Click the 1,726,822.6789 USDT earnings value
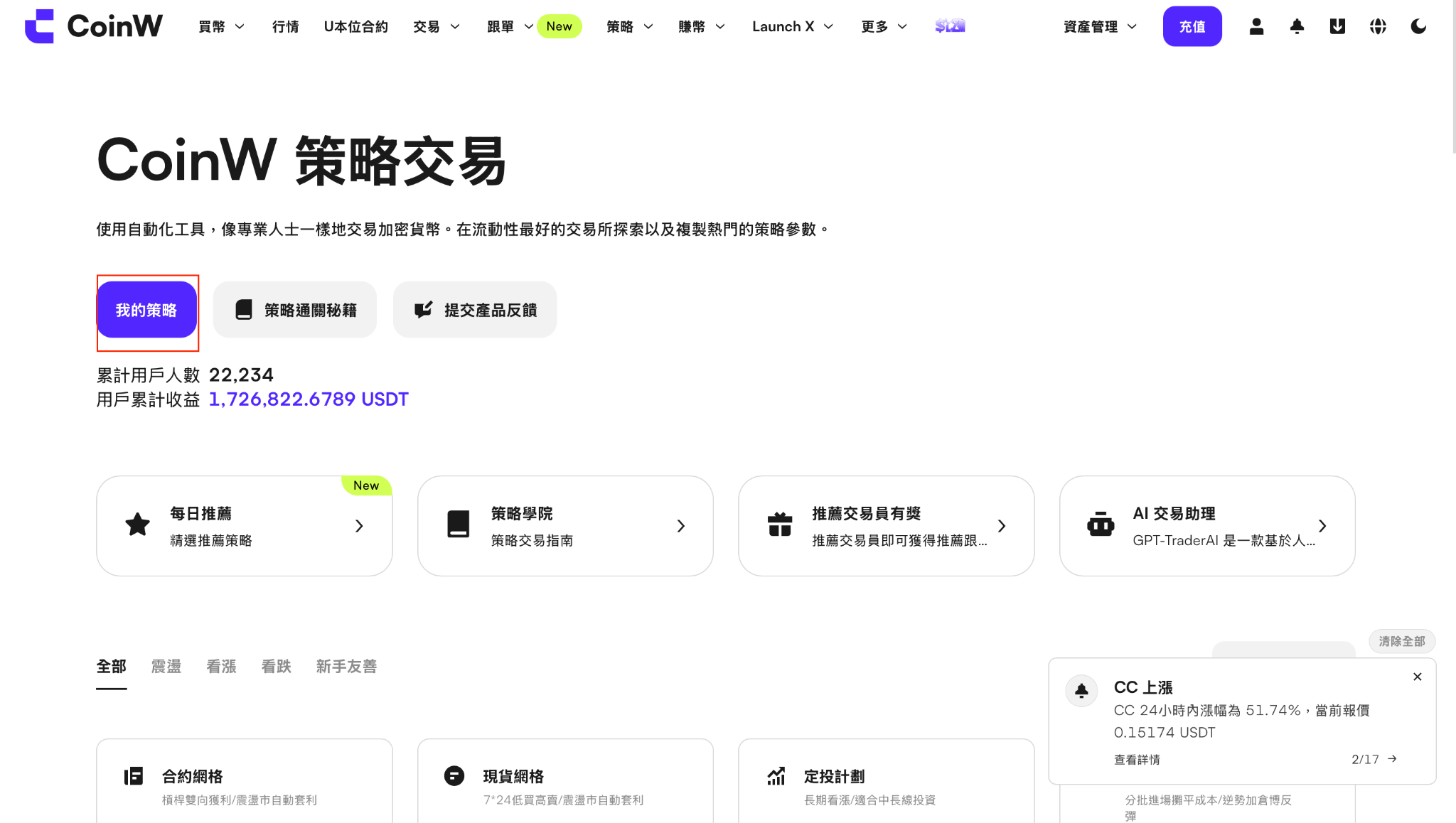Screen dimensions: 1456x823 click(309, 399)
